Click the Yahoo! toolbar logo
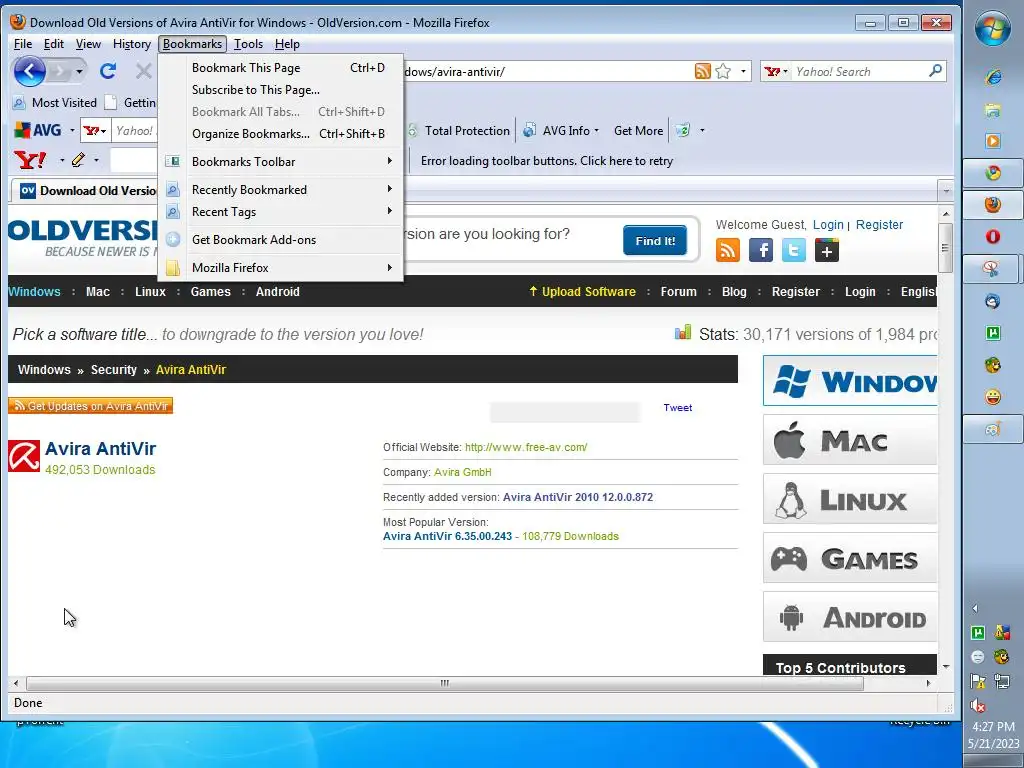1024x768 pixels. tap(30, 159)
